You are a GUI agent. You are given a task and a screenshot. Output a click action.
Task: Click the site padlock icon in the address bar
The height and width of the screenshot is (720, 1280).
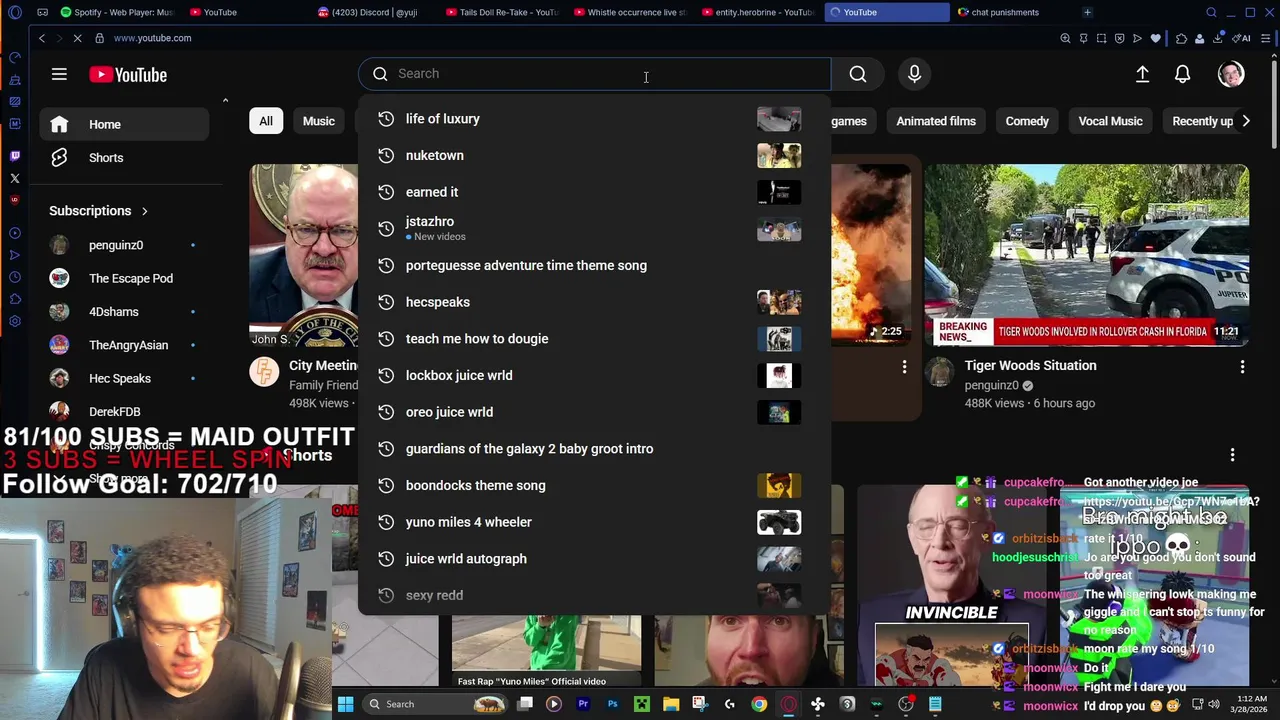point(99,38)
